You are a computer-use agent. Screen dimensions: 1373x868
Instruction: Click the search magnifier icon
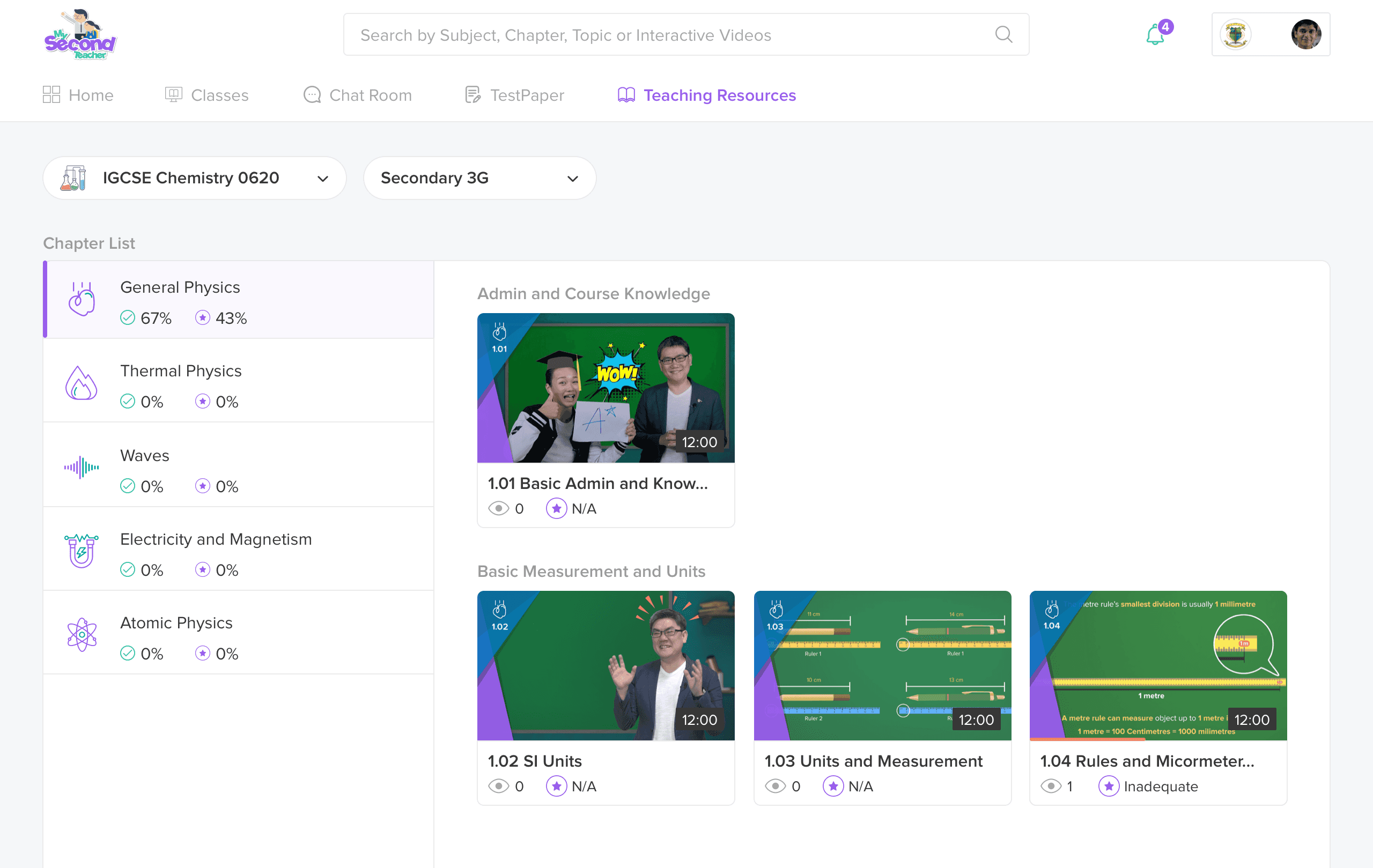point(1003,35)
